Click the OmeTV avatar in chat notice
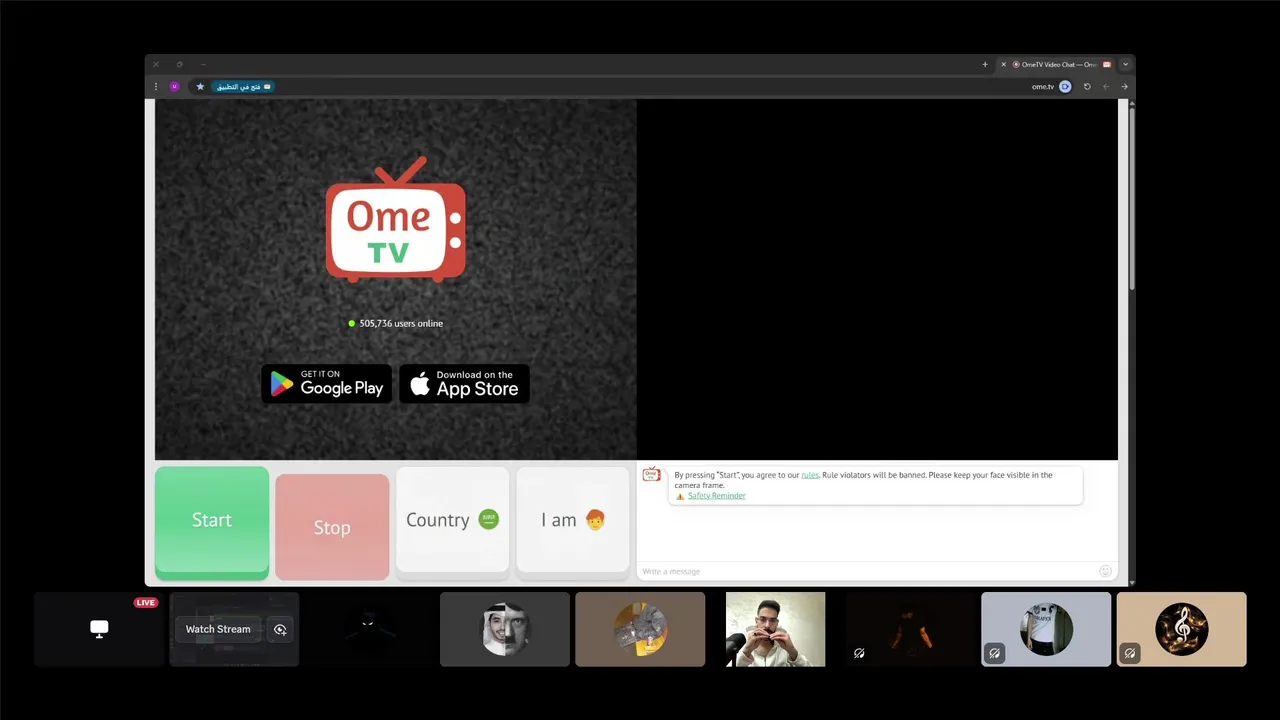The image size is (1280, 720). tap(651, 474)
